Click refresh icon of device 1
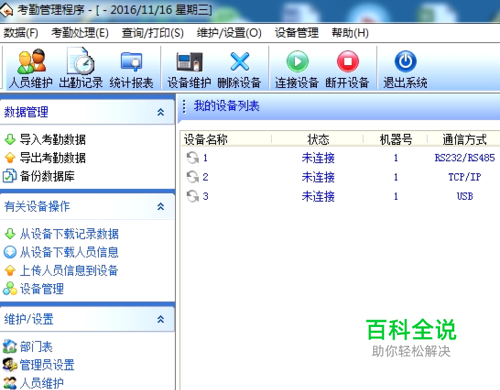 (x=193, y=158)
